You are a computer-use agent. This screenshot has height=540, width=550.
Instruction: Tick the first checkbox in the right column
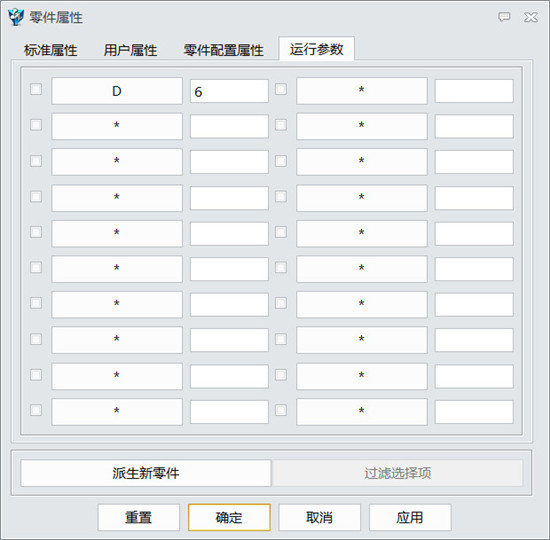pyautogui.click(x=281, y=89)
